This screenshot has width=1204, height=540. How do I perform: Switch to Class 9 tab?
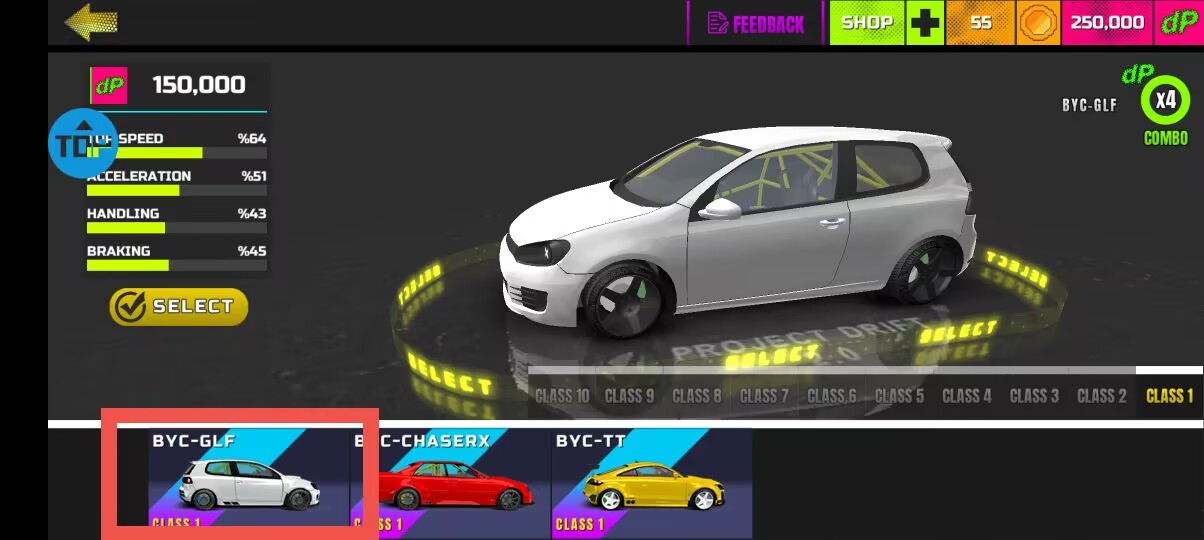coord(630,396)
